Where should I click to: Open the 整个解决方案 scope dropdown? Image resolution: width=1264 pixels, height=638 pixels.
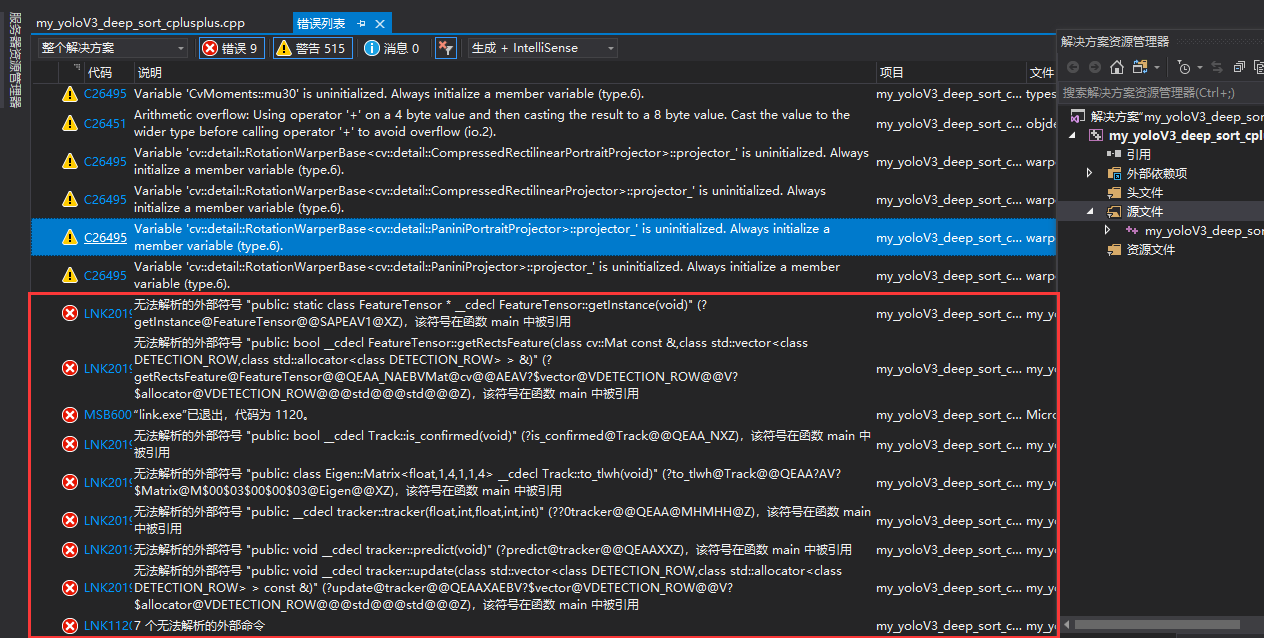click(x=113, y=48)
